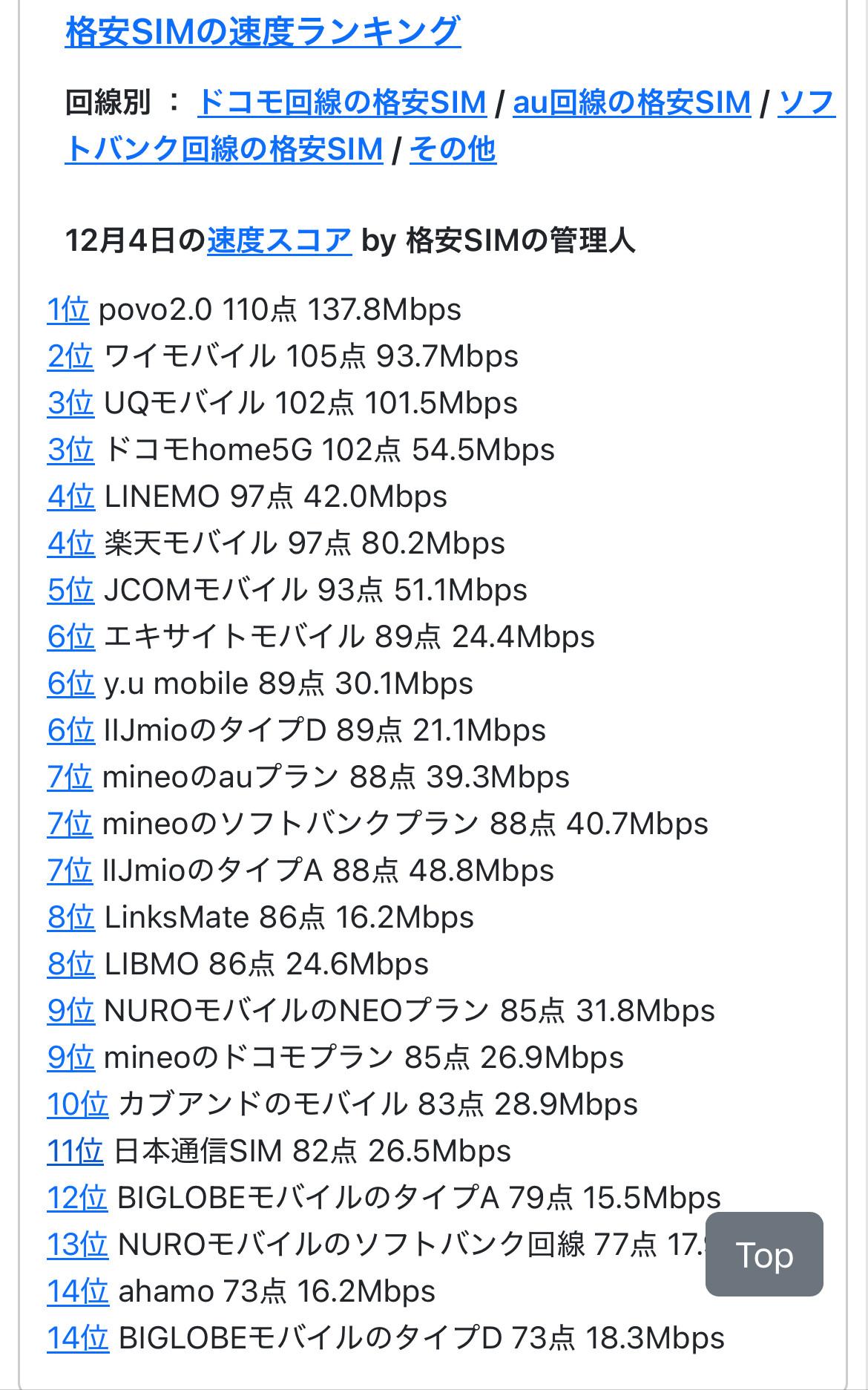
Task: Click the 7位 link beside mineoのauプラン
Action: [70, 777]
